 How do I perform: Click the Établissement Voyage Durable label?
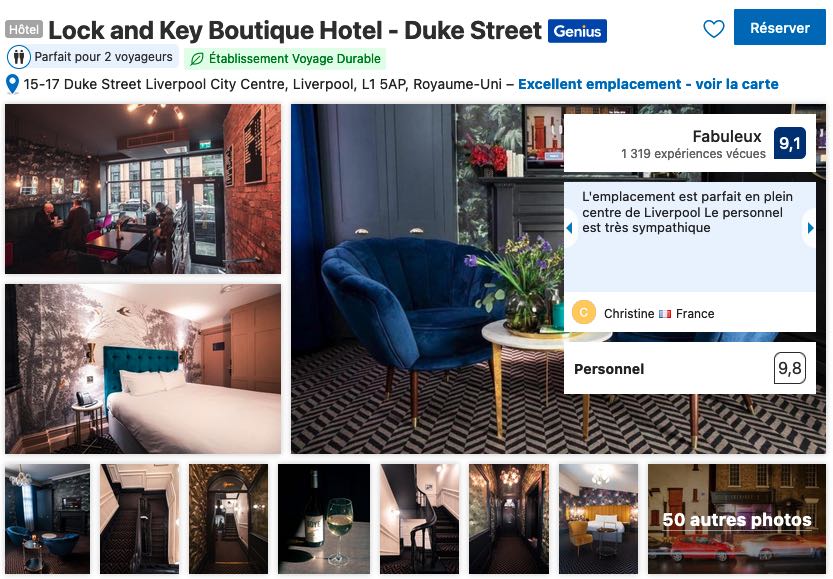[294, 59]
